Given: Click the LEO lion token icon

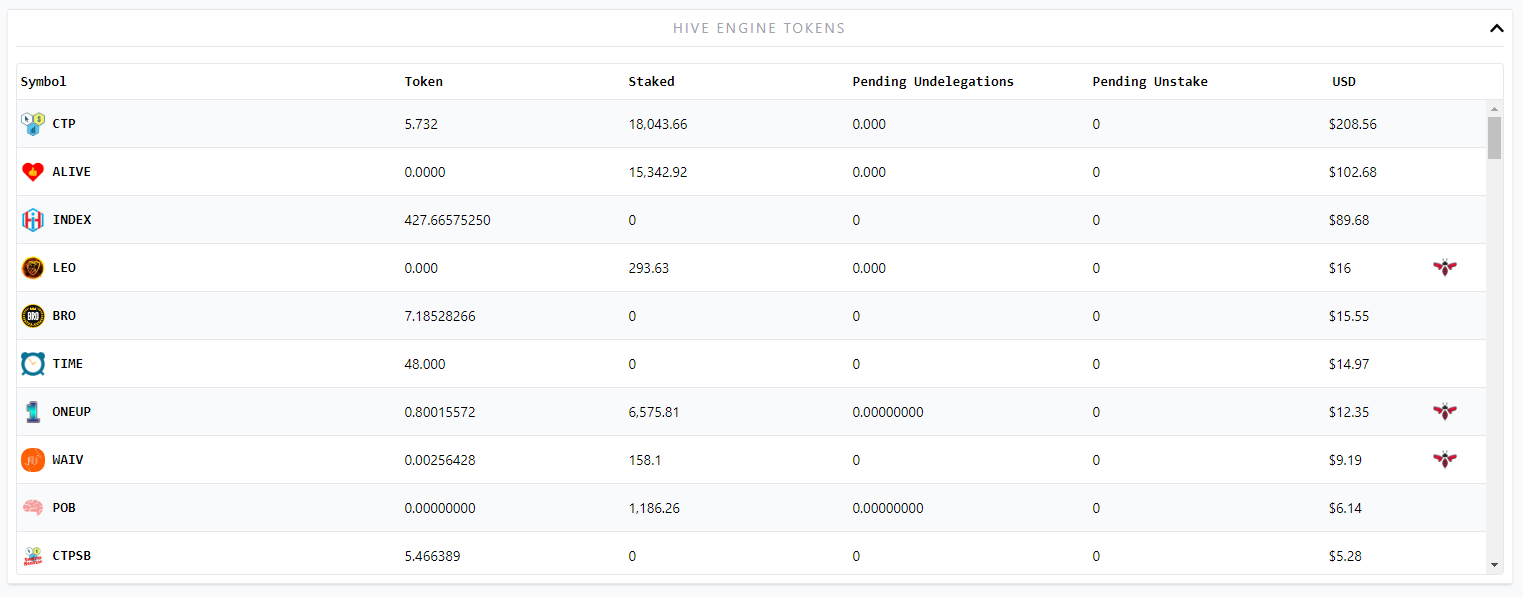Looking at the screenshot, I should point(33,268).
